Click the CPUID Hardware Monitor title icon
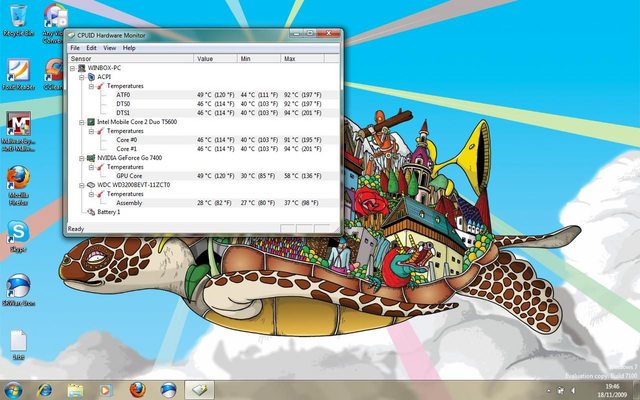The width and height of the screenshot is (640, 400). pos(72,36)
